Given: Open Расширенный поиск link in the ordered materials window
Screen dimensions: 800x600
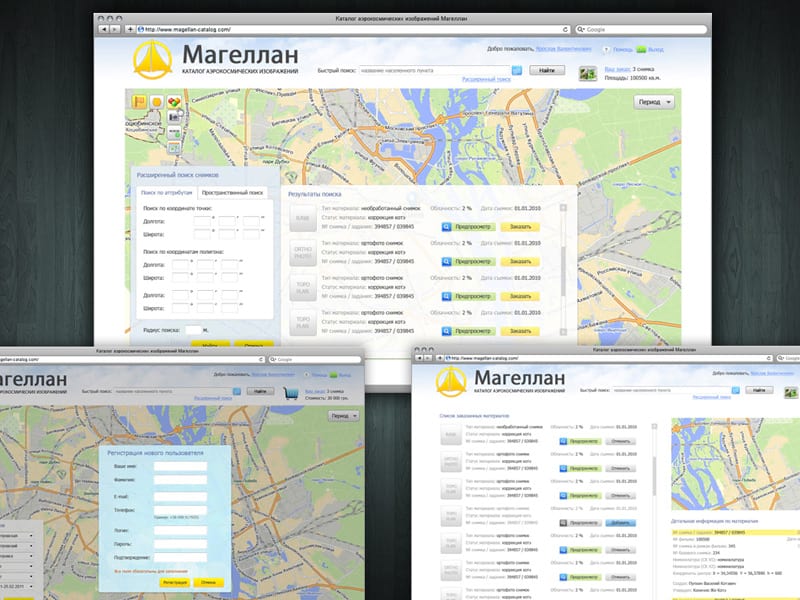Looking at the screenshot, I should point(712,397).
